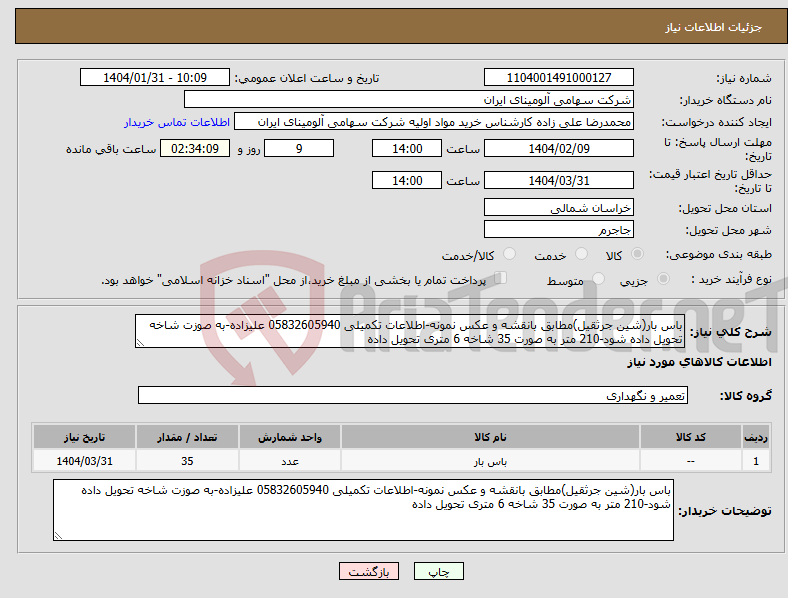Toggle the اسناد خزانه اسلامی payment checkbox
This screenshot has height=598, width=788.
click(x=500, y=277)
